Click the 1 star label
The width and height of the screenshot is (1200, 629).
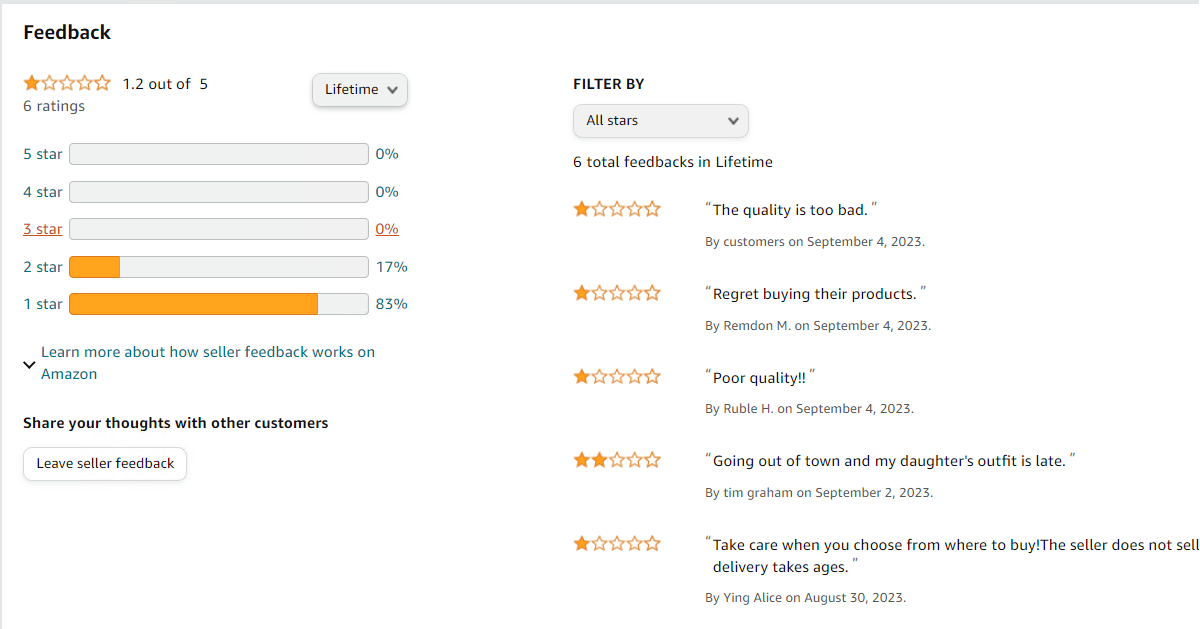43,304
